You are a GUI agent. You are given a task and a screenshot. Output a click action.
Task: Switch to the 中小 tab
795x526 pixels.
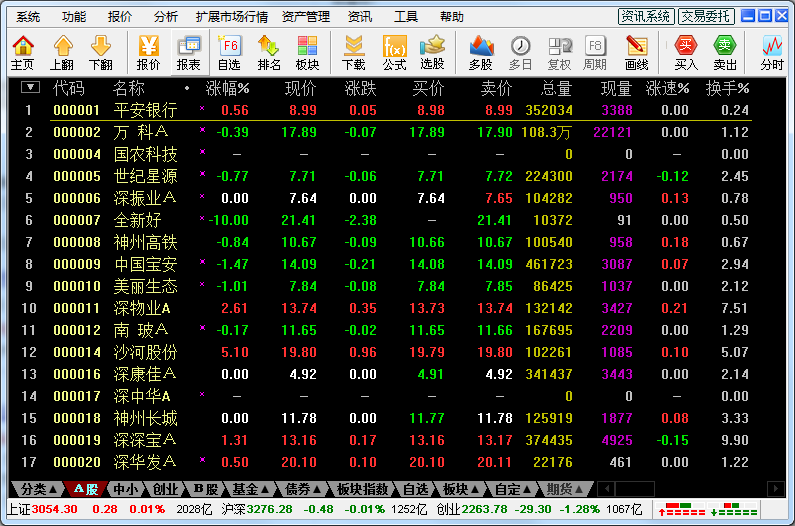[125, 489]
